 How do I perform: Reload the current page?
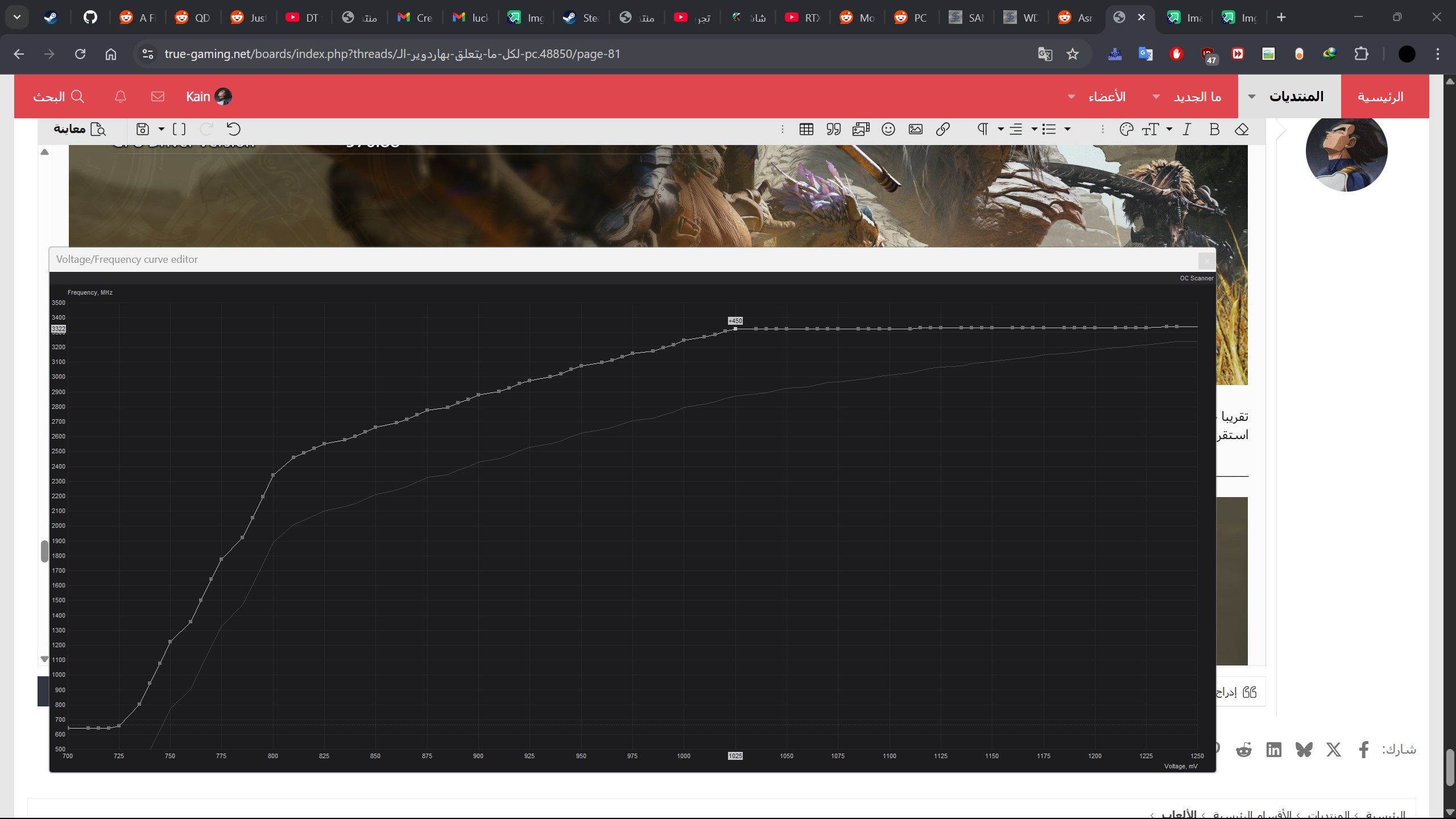tap(80, 54)
